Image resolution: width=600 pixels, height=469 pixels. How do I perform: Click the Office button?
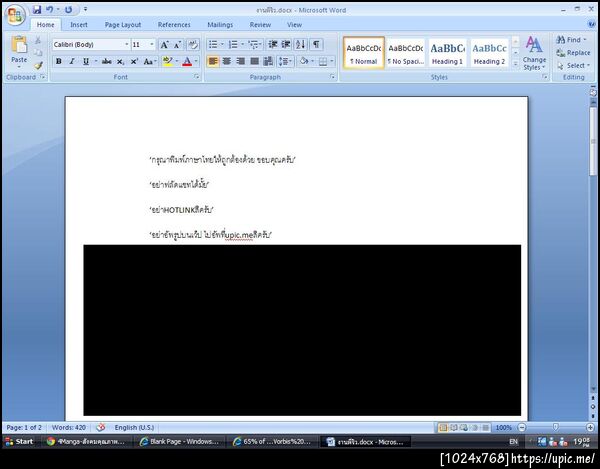click(x=15, y=15)
